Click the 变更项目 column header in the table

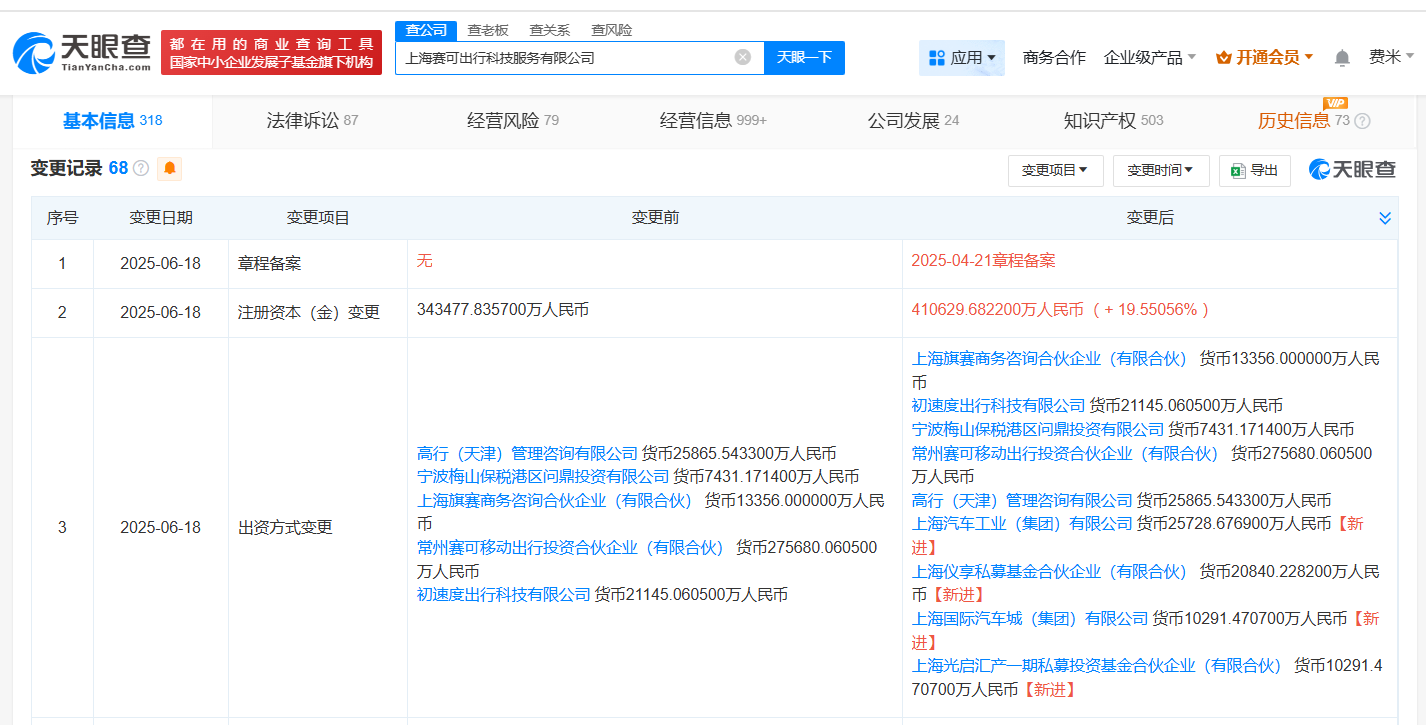coord(318,218)
